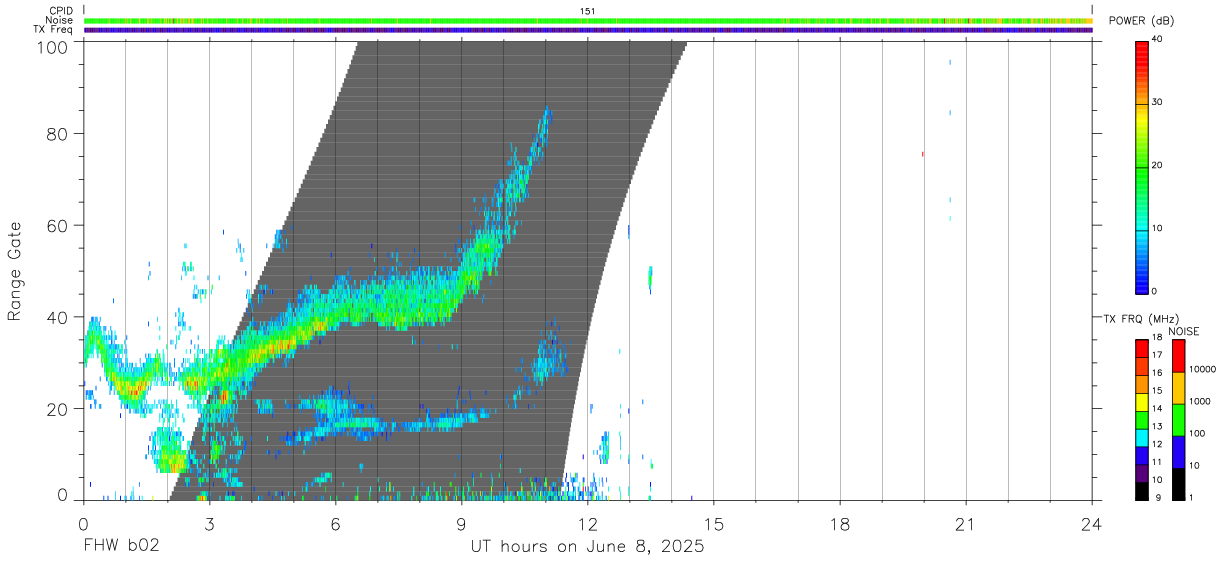Click the POWER (dB) color bar
This screenshot has height=567, width=1228.
click(x=1142, y=167)
